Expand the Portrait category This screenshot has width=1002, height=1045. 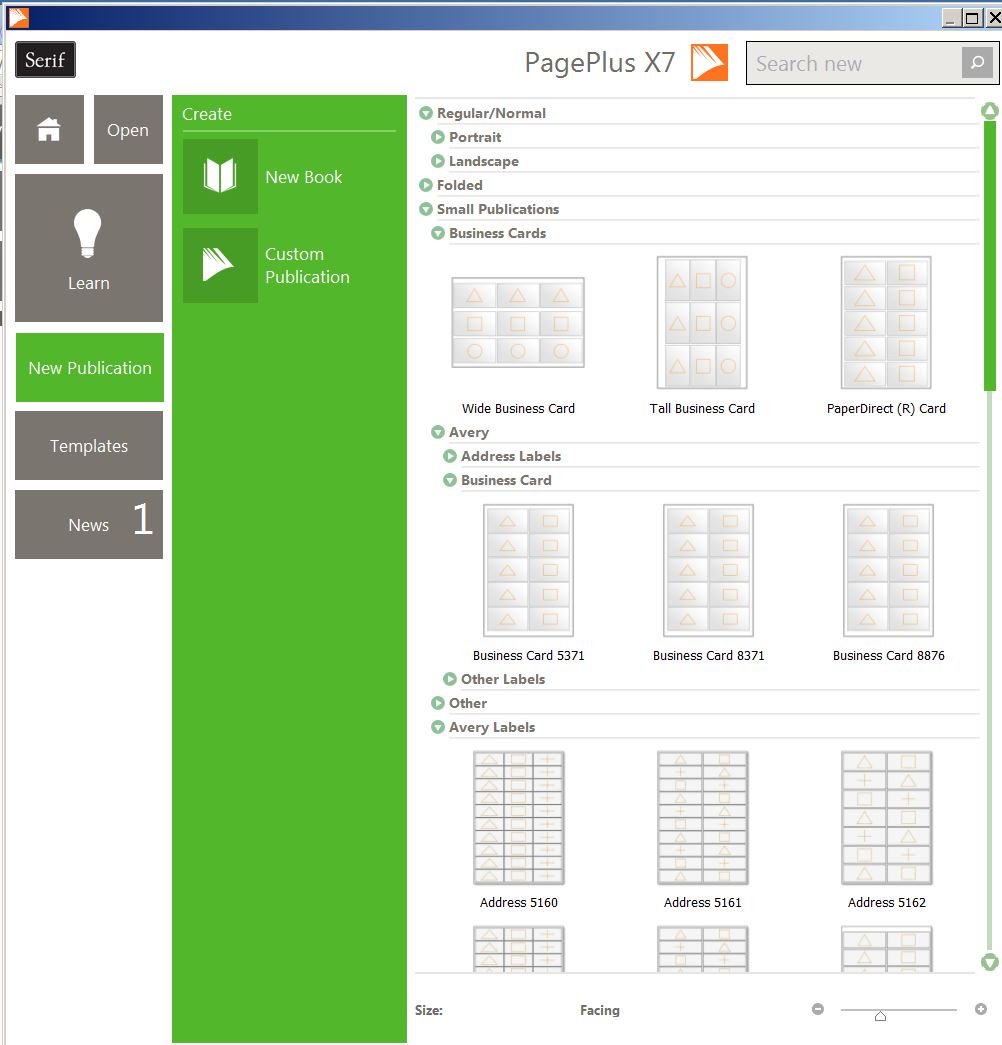pyautogui.click(x=438, y=137)
